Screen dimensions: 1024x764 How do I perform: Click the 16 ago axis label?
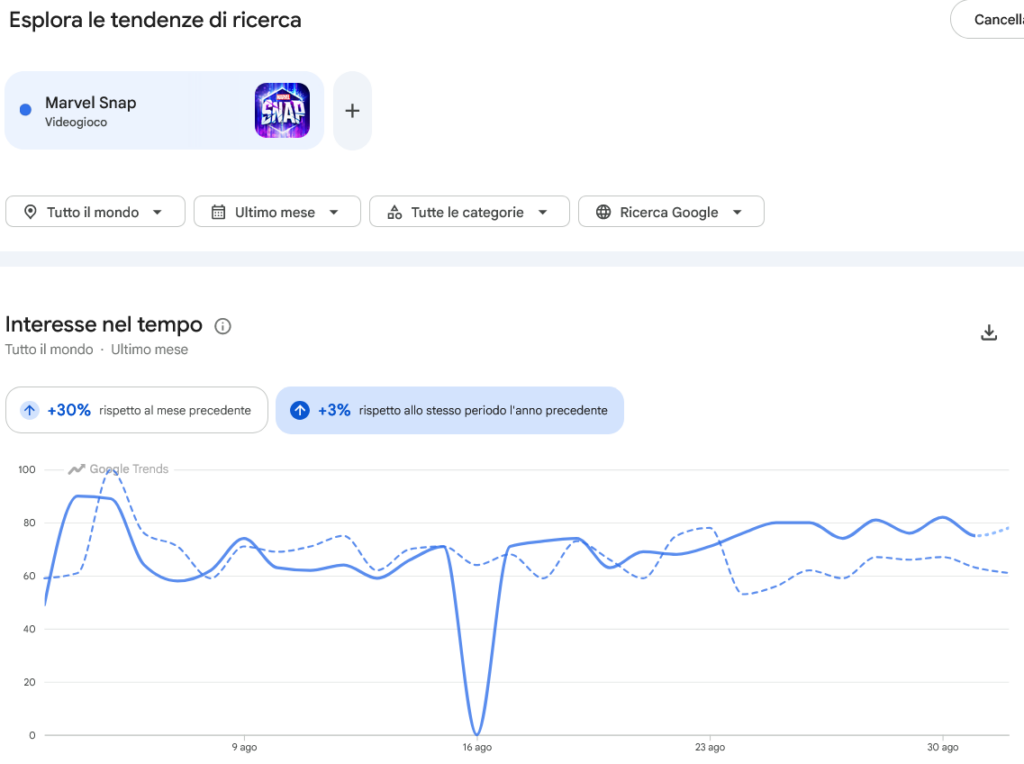(477, 747)
